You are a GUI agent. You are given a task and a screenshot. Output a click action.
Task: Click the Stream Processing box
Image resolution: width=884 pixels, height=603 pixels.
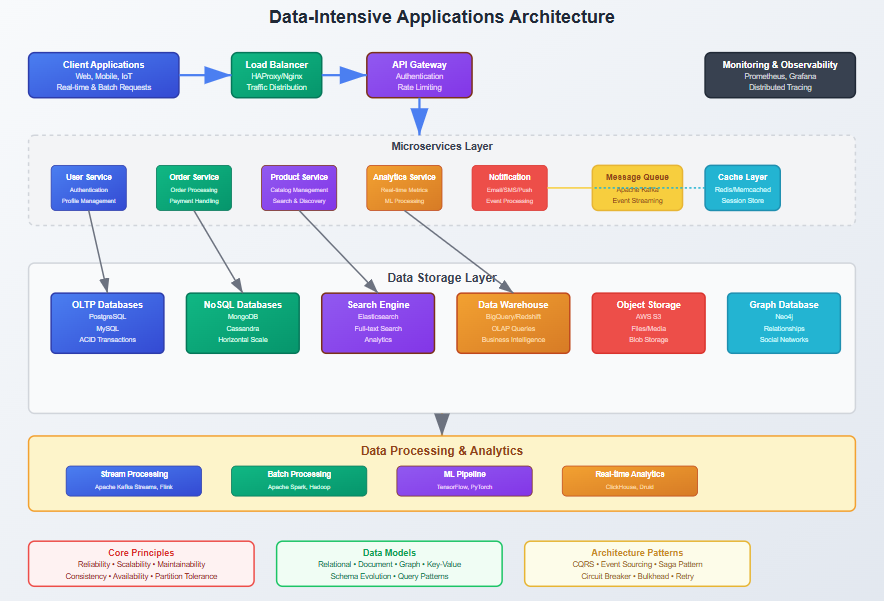point(134,480)
